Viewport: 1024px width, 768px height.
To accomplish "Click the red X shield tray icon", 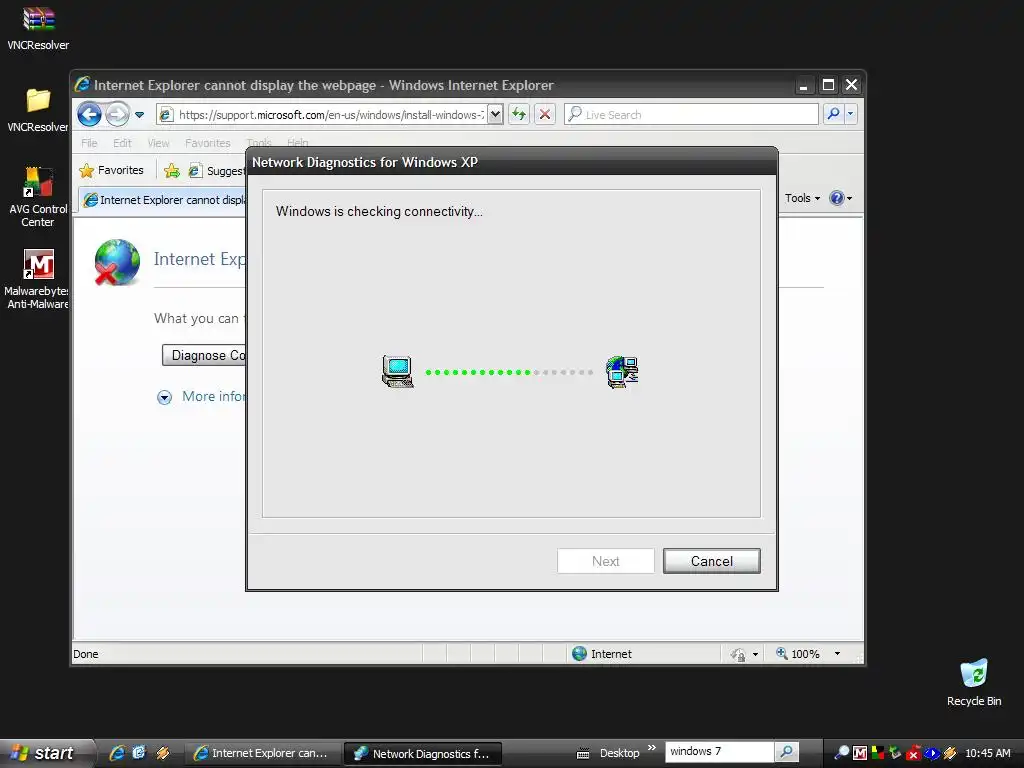I will click(914, 754).
